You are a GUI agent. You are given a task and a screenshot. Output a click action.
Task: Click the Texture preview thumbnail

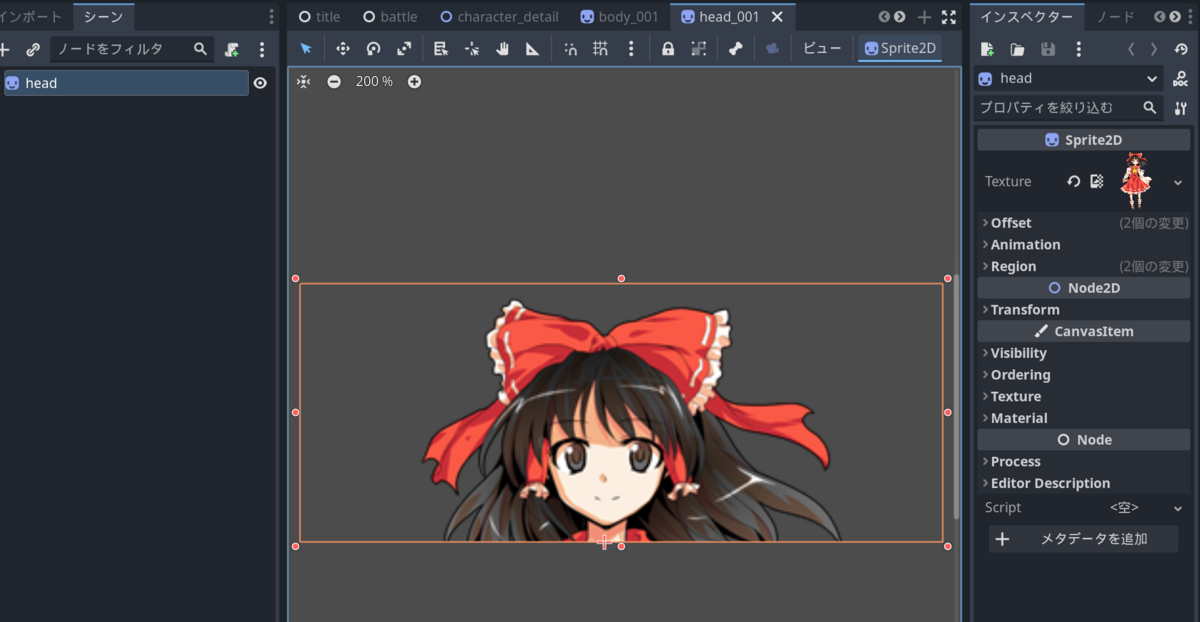(x=1136, y=181)
